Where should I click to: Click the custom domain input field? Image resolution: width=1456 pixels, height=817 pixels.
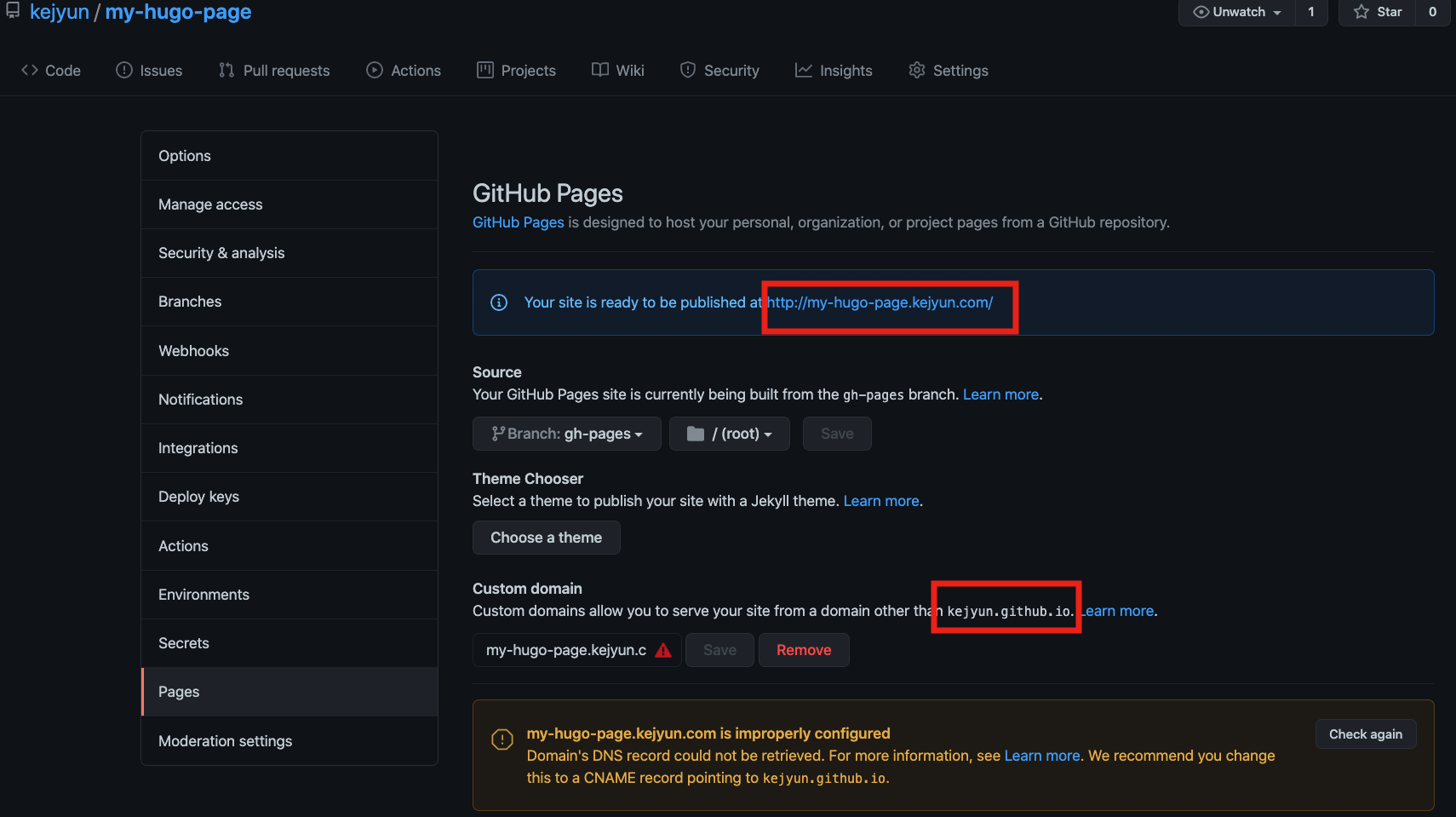(x=576, y=650)
